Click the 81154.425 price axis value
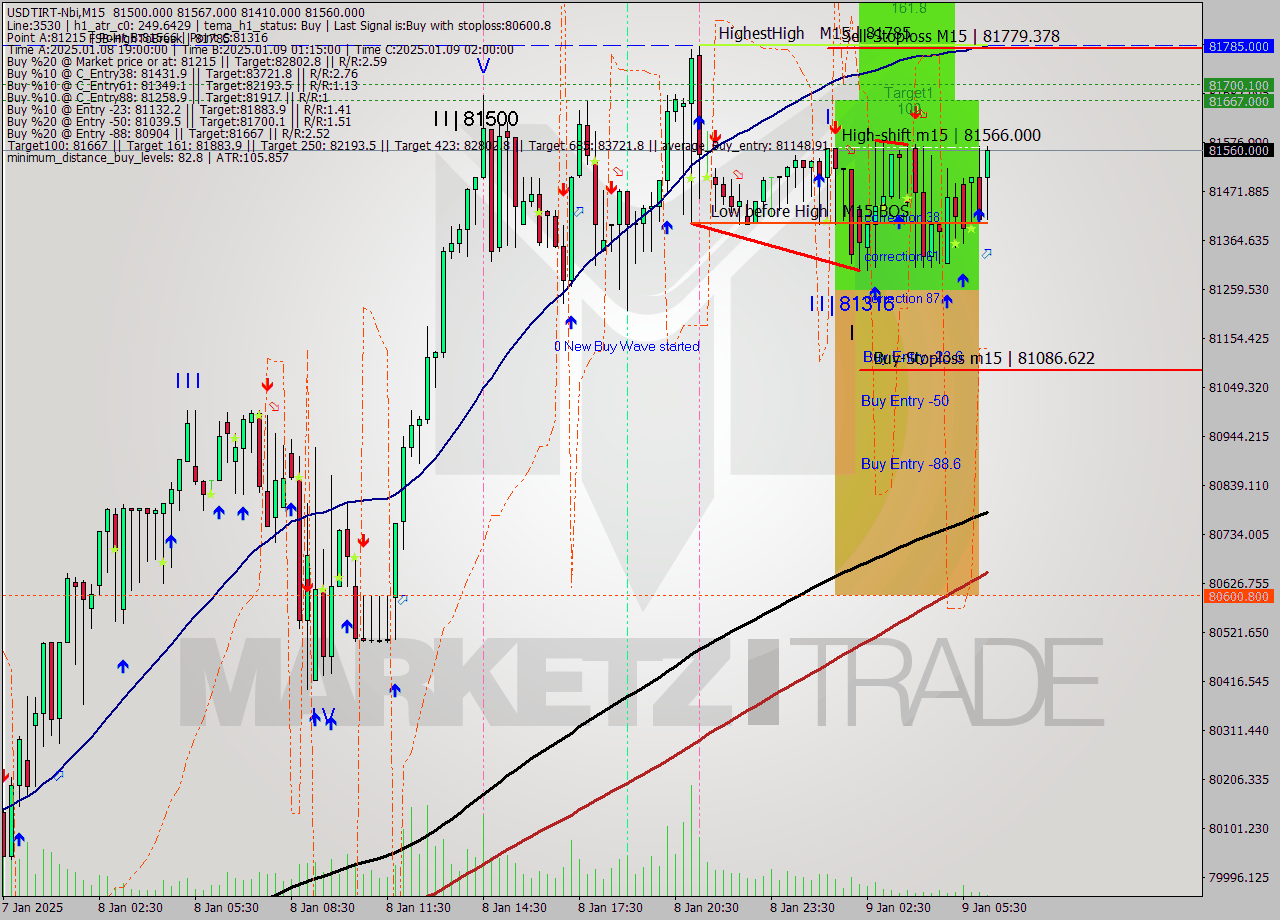The height and width of the screenshot is (920, 1280). pyautogui.click(x=1239, y=338)
